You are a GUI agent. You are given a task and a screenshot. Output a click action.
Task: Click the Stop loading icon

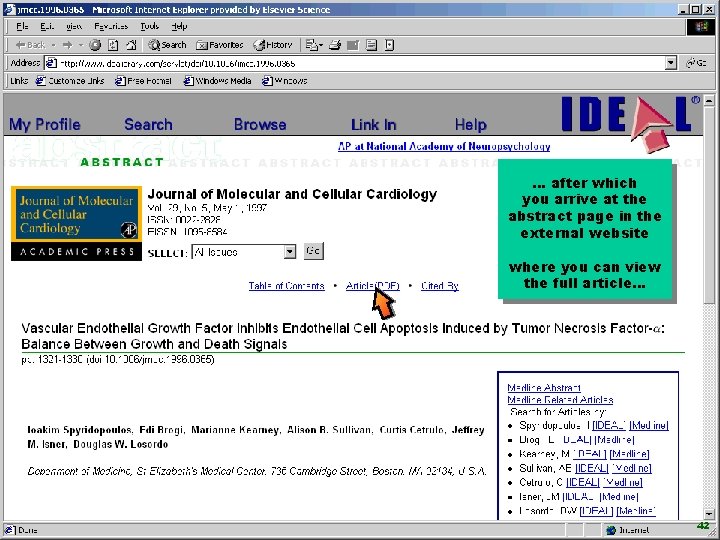(x=95, y=45)
